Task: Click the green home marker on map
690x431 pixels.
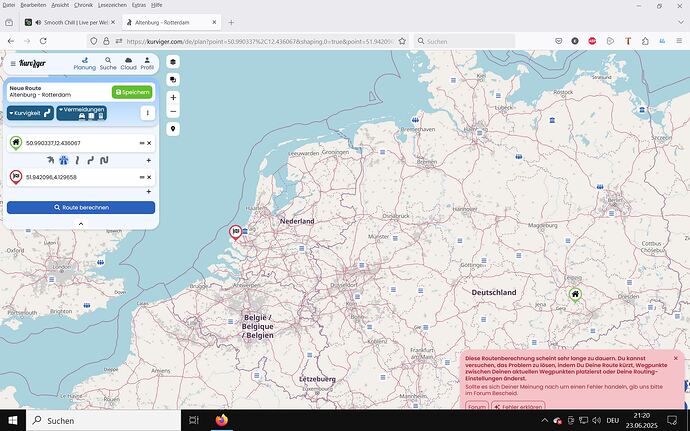Action: [575, 295]
